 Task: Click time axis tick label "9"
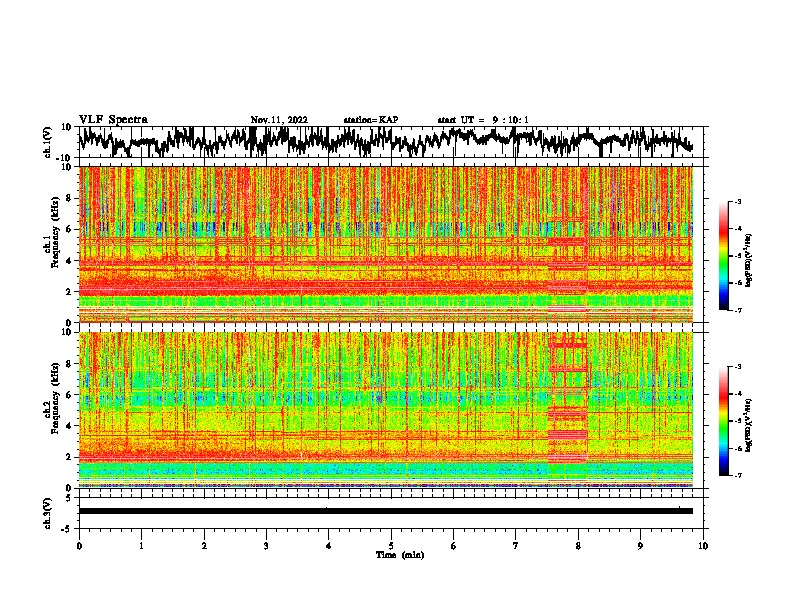point(640,546)
